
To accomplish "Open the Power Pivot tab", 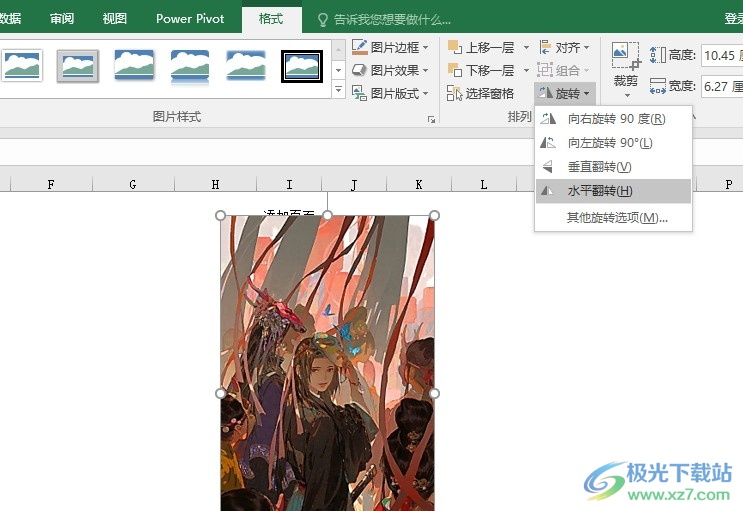I will tap(190, 18).
